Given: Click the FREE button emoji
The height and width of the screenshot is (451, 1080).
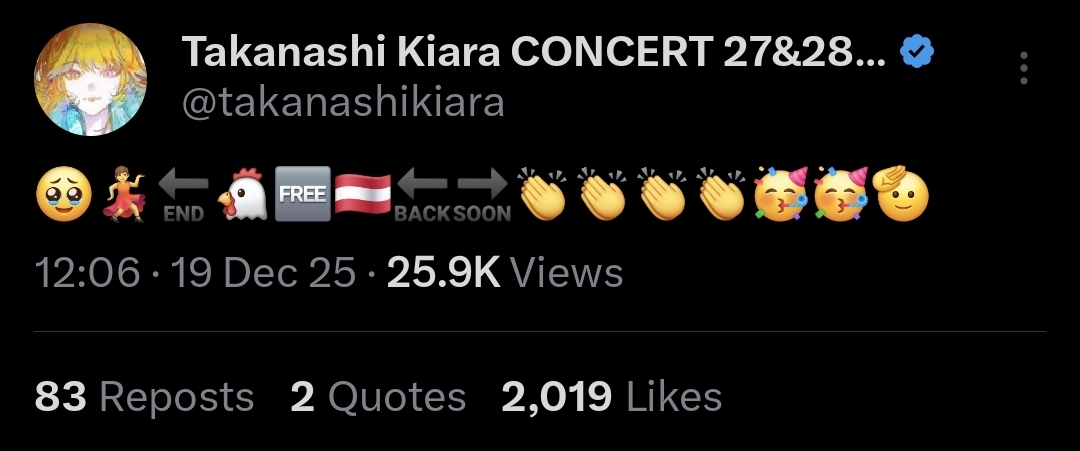Looking at the screenshot, I should tap(302, 194).
